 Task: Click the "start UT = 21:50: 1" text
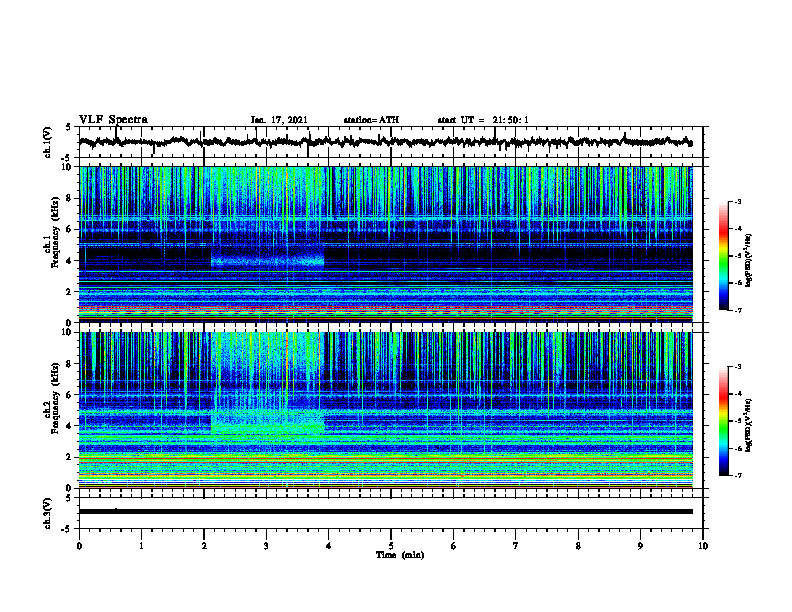pos(483,120)
